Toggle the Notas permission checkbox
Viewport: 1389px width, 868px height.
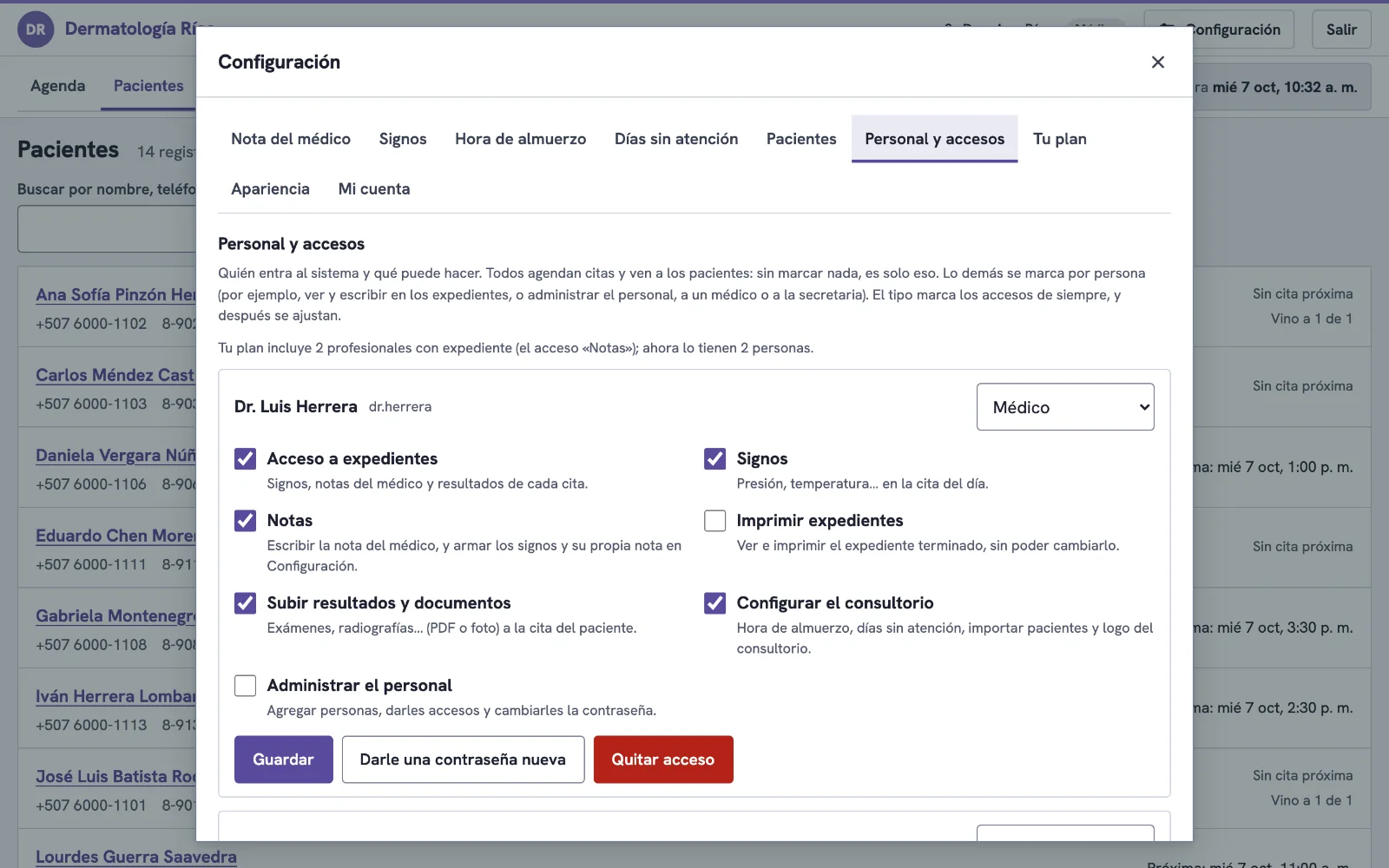[x=246, y=521]
